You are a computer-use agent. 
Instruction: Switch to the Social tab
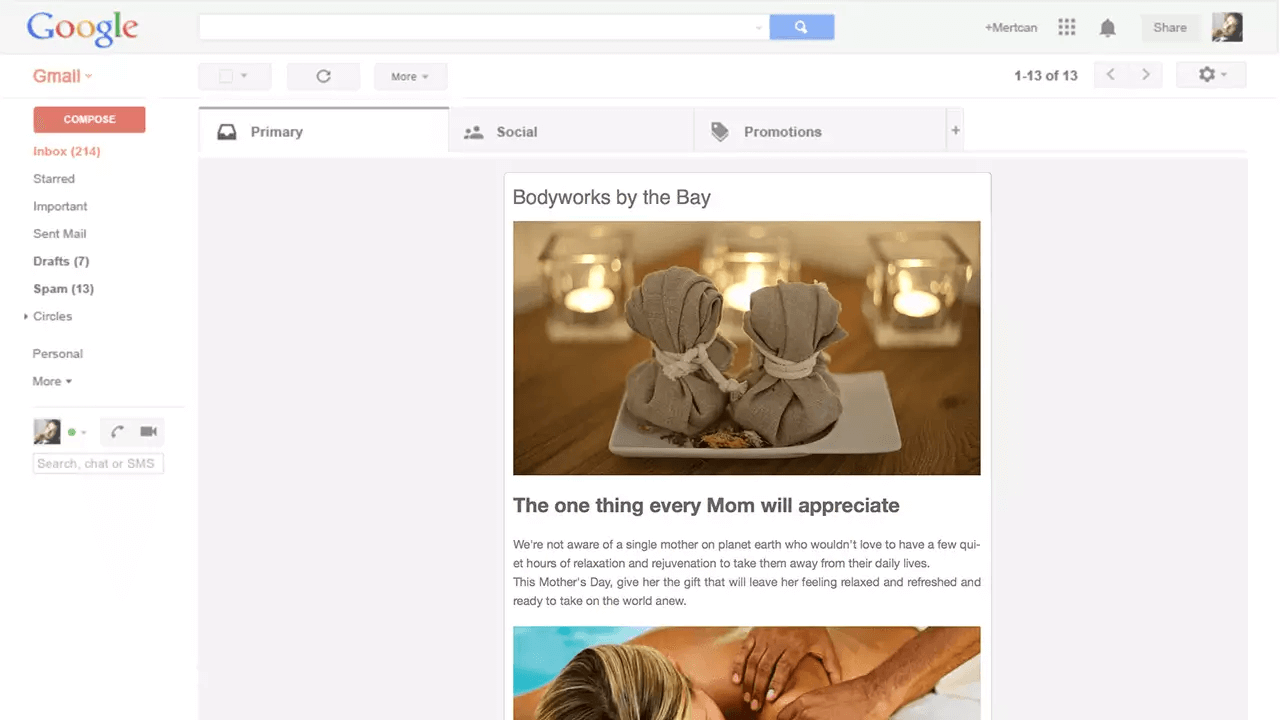point(516,132)
